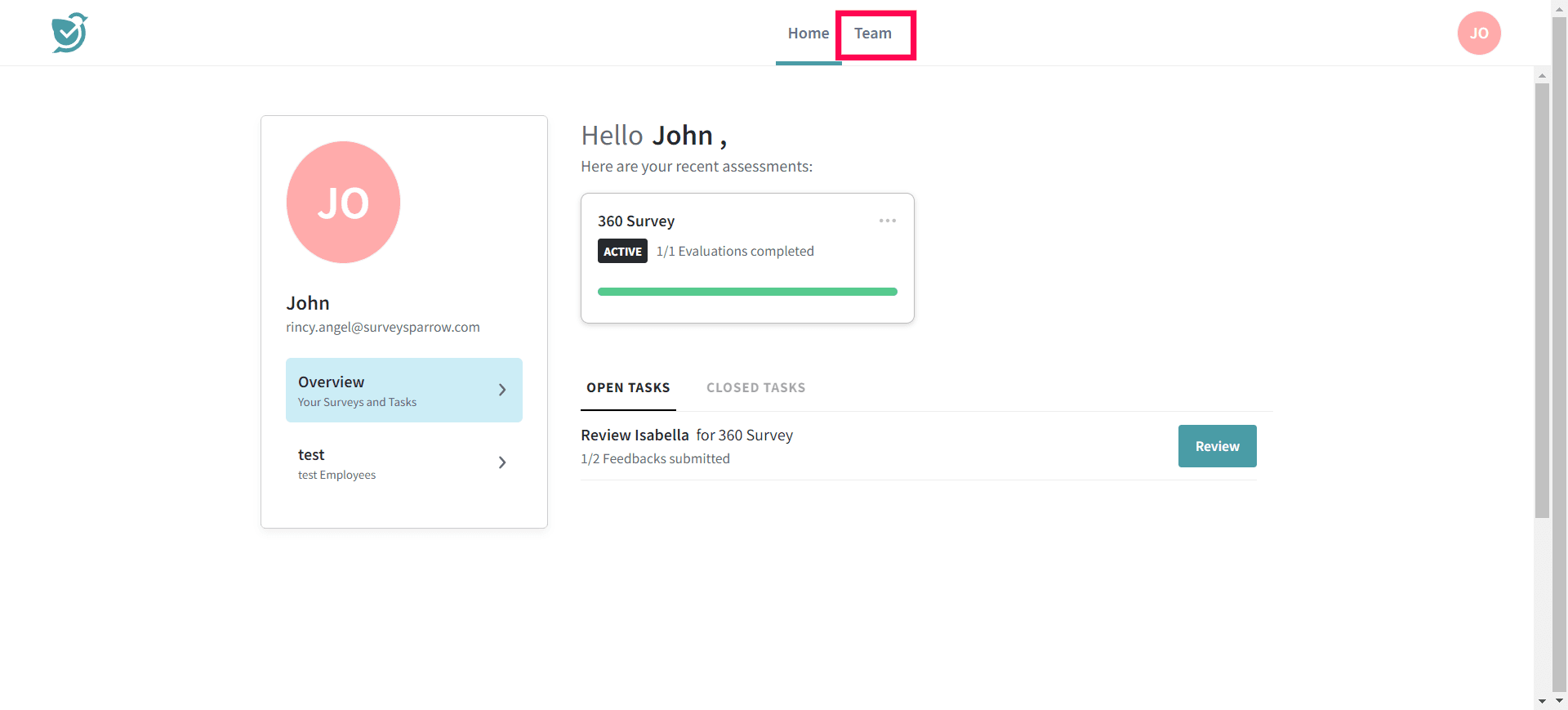Click the '1/1 Evaluations completed' text
Image resolution: width=1568 pixels, height=710 pixels.
click(x=735, y=252)
